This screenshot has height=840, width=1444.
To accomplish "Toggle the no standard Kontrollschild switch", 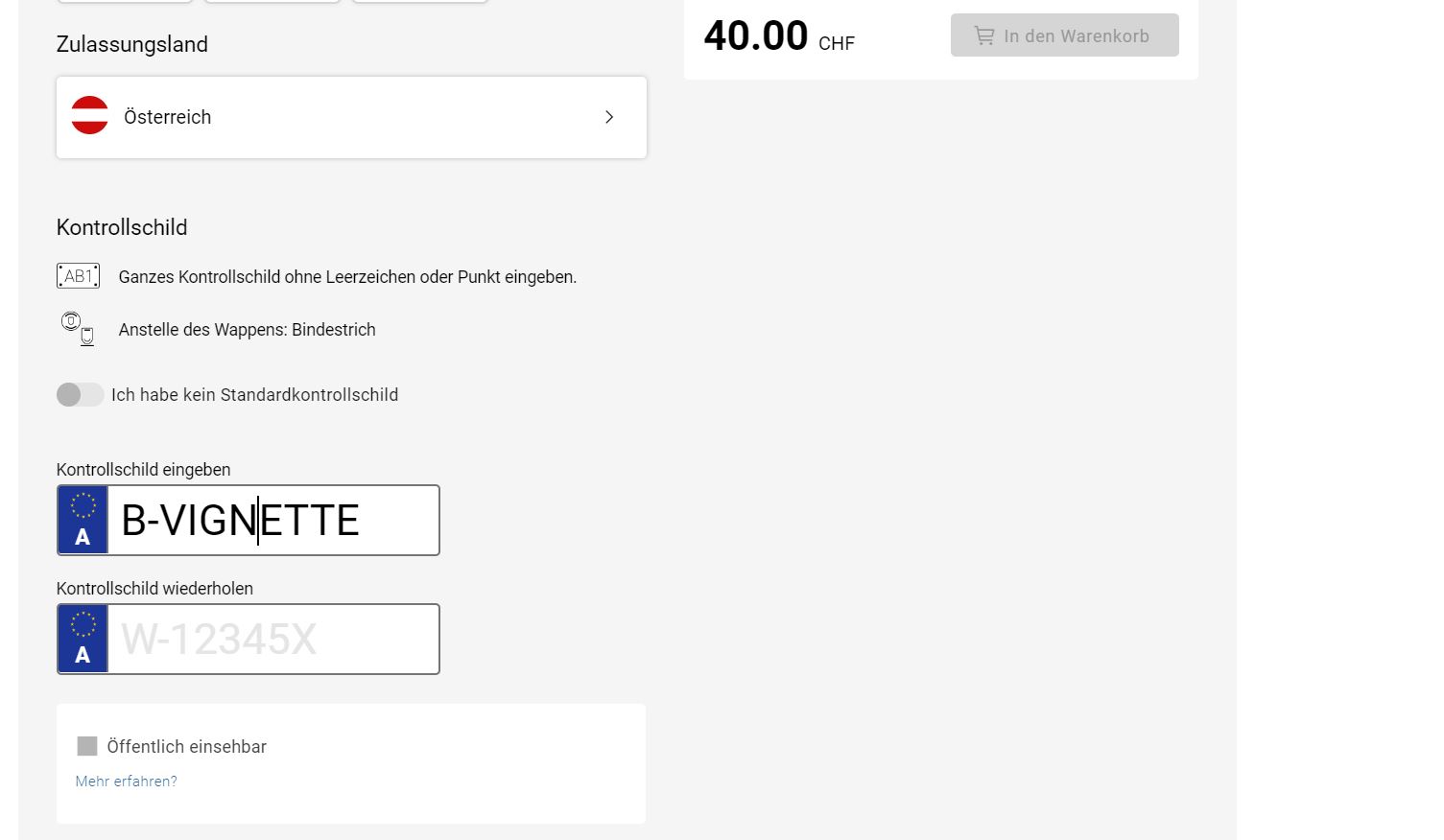I will (x=80, y=394).
